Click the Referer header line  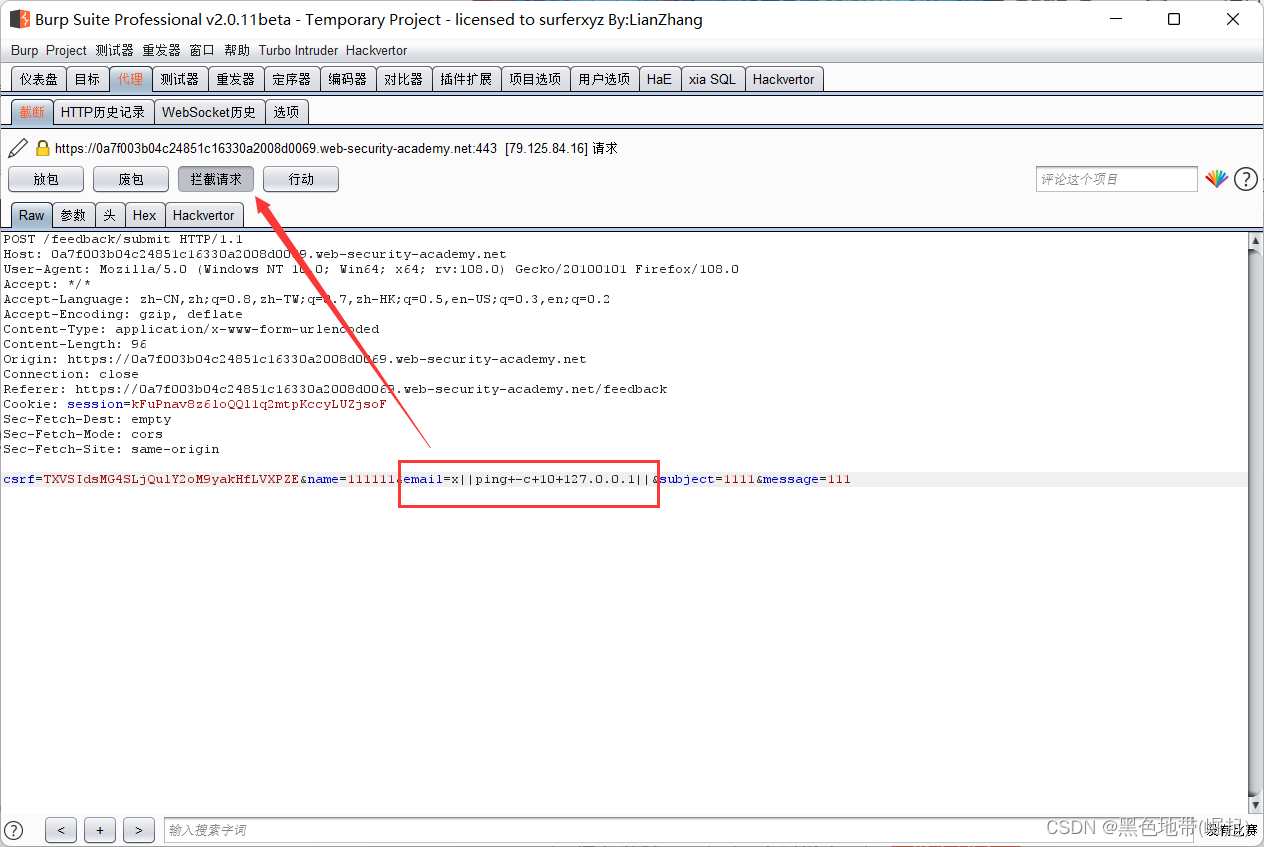(x=335, y=389)
